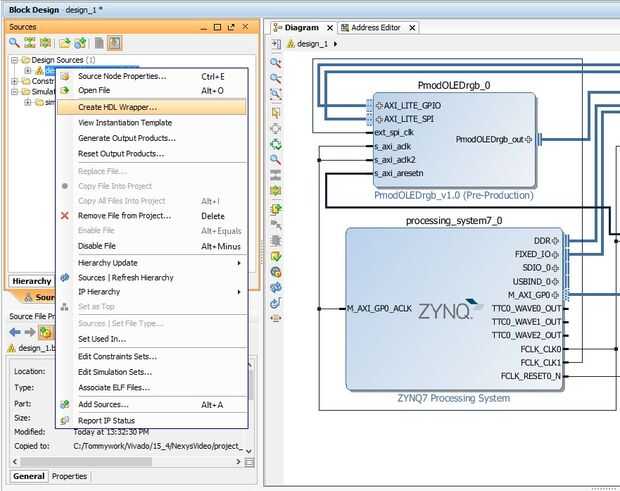
Task: Select Edit Constraints Sets menu entry
Action: [152, 357]
